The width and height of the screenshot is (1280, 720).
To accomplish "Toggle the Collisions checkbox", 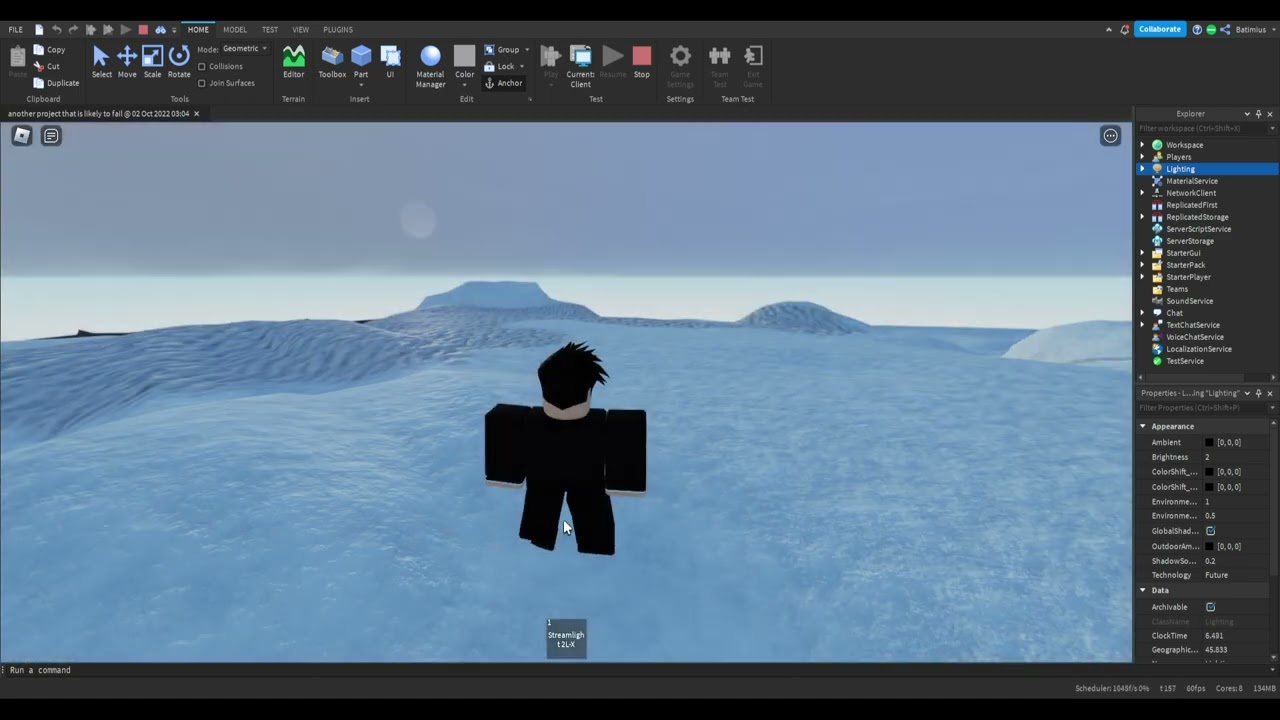I will (x=201, y=66).
